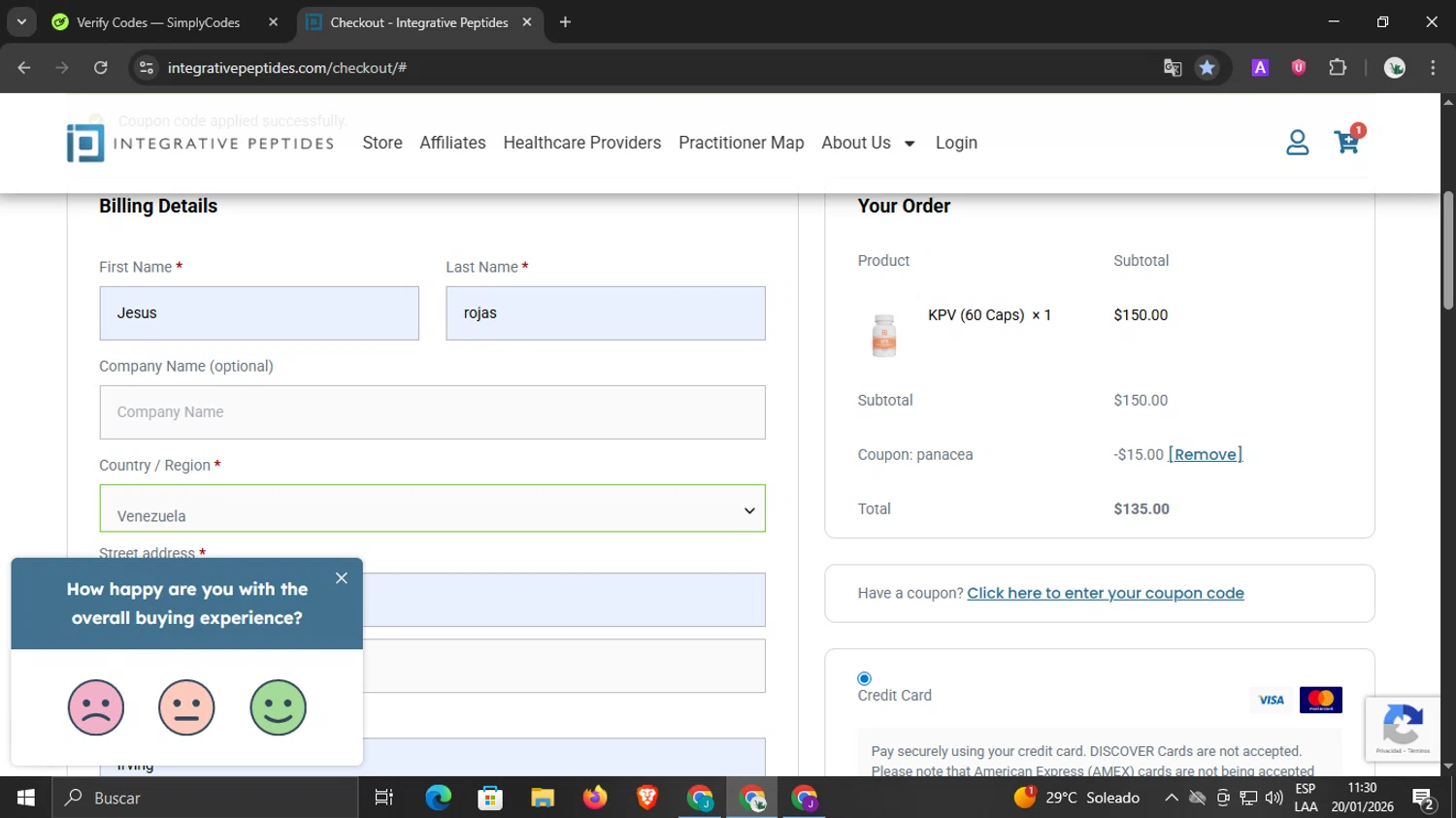Image resolution: width=1456 pixels, height=818 pixels.
Task: Click the KPV (60 Caps) product name
Action: pyautogui.click(x=976, y=315)
